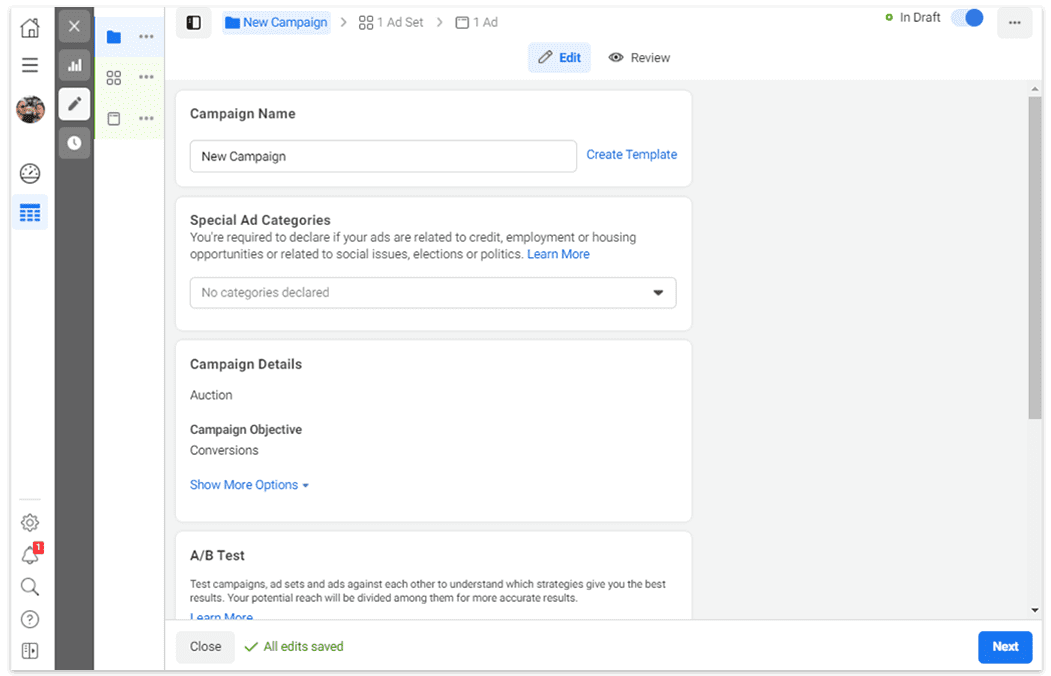Open Special Ad Categories dropdown

click(x=433, y=292)
